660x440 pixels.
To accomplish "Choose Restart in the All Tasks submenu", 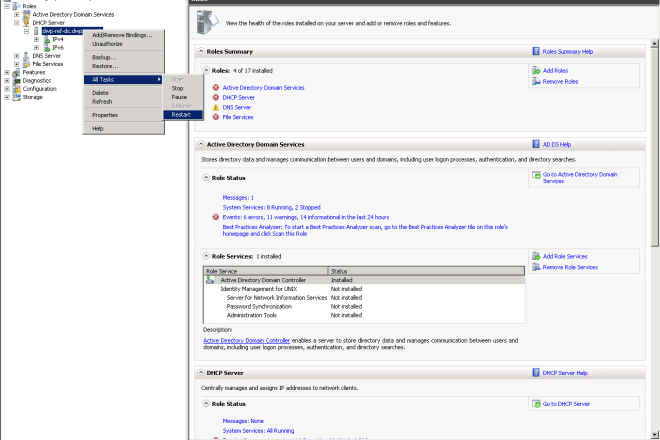I will [x=183, y=115].
